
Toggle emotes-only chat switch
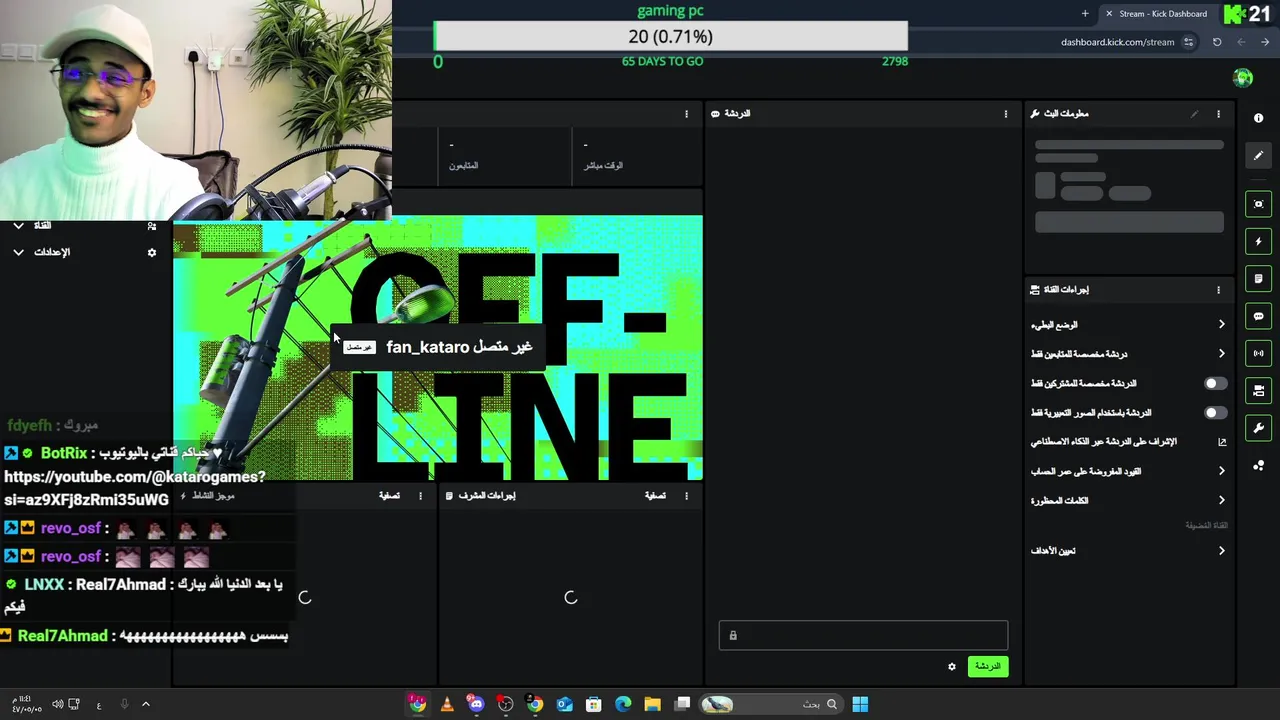pyautogui.click(x=1215, y=412)
